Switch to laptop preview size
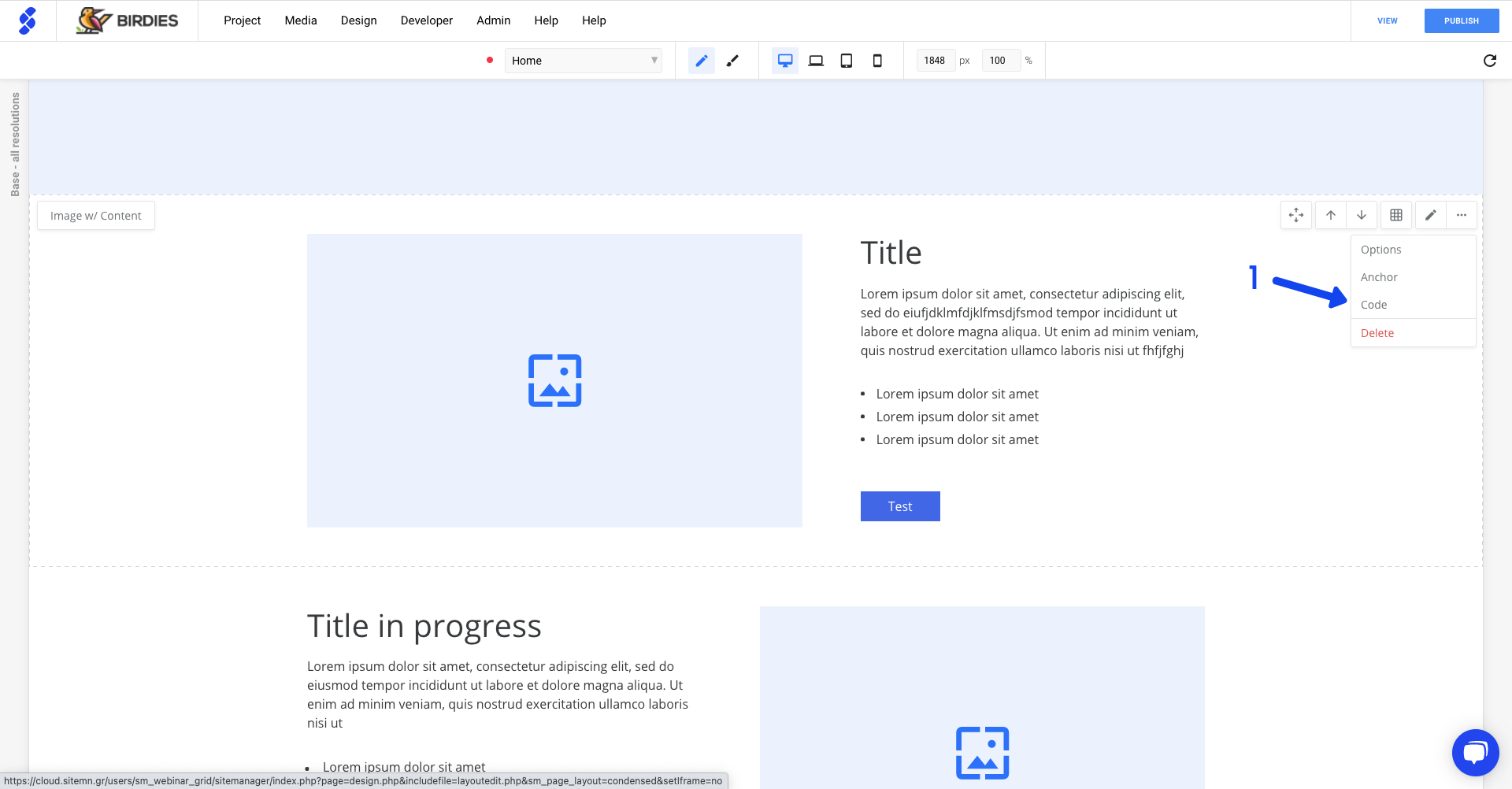Screen dimensions: 1512x789 [816, 61]
